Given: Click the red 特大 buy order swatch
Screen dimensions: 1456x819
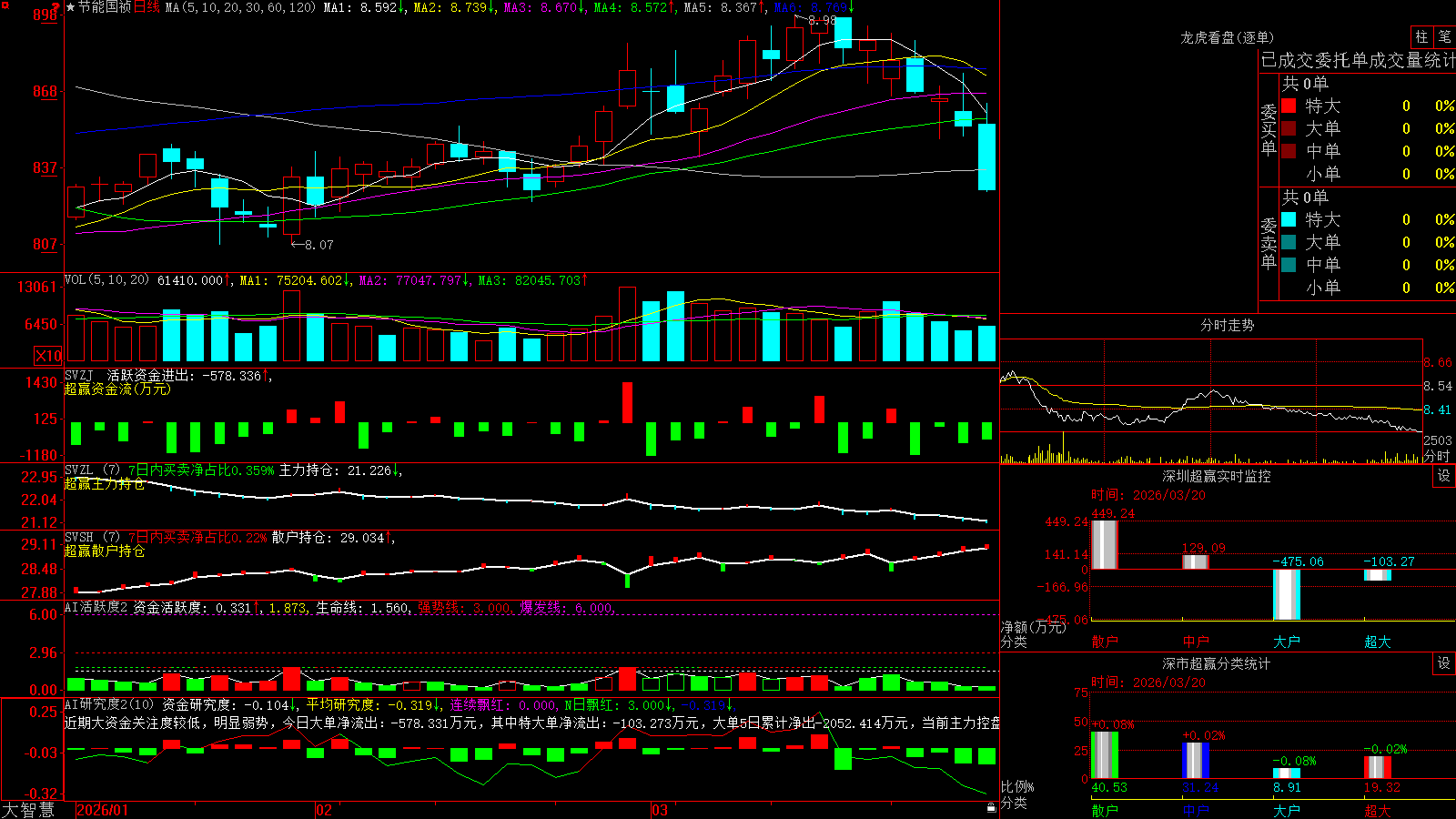Looking at the screenshot, I should [x=1289, y=106].
